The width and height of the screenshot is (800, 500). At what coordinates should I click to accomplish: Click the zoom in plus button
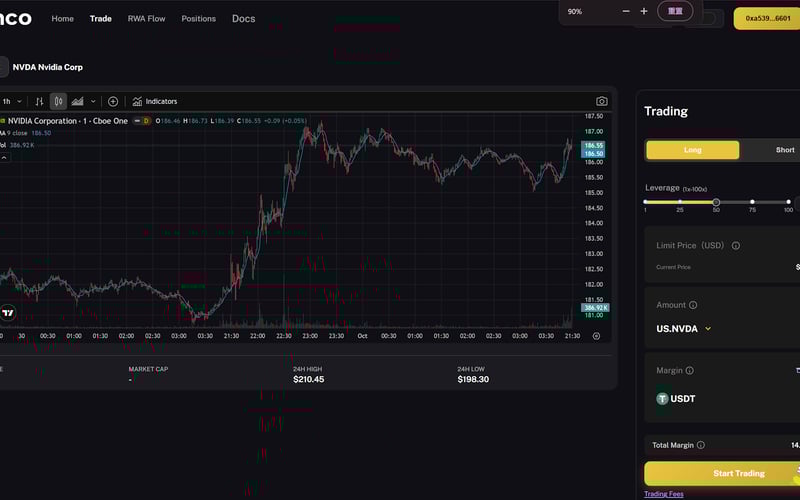pos(644,11)
